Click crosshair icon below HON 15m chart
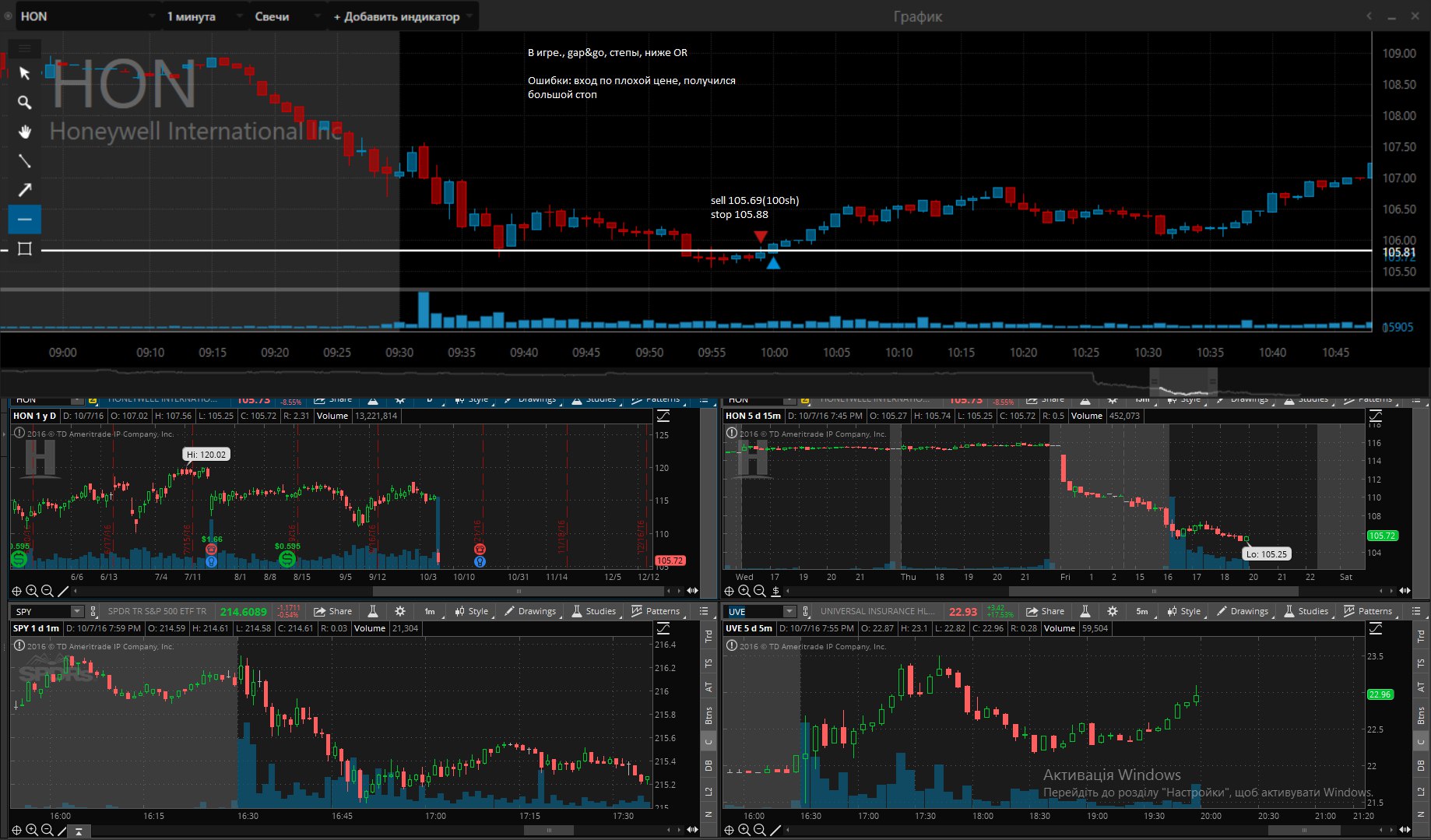Screen dimensions: 1431x840 (729, 591)
